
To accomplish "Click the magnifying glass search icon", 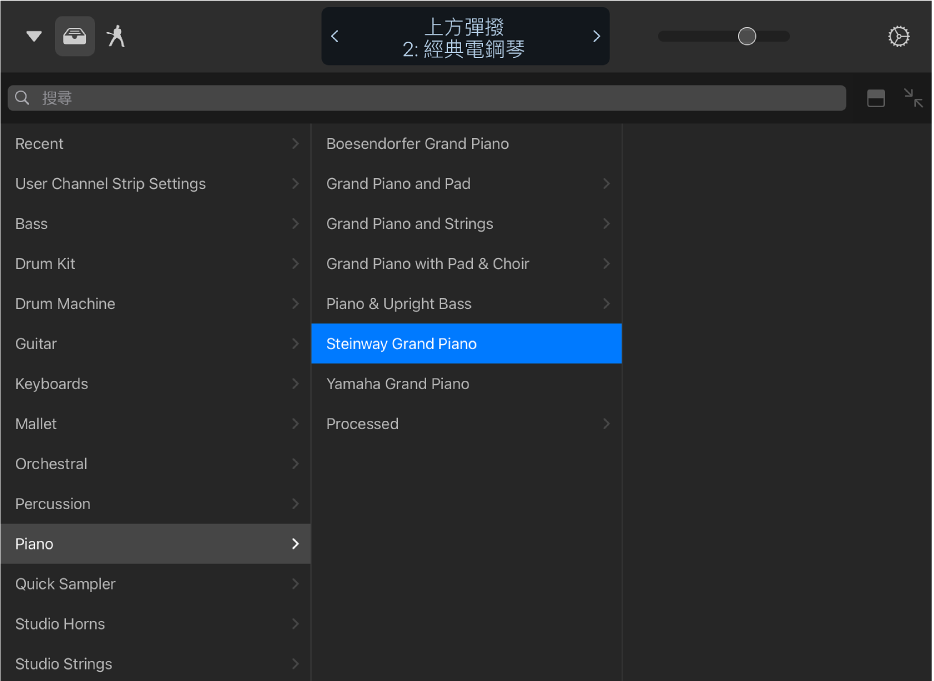I will click(x=22, y=98).
